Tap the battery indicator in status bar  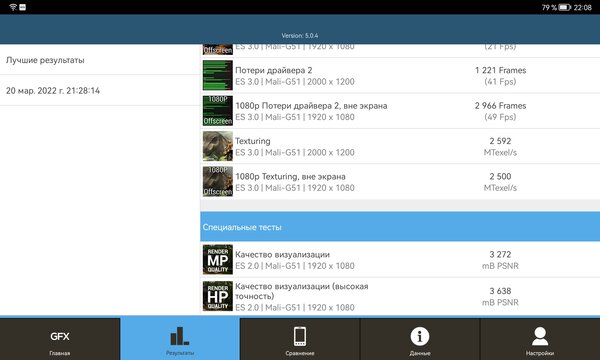click(x=564, y=7)
